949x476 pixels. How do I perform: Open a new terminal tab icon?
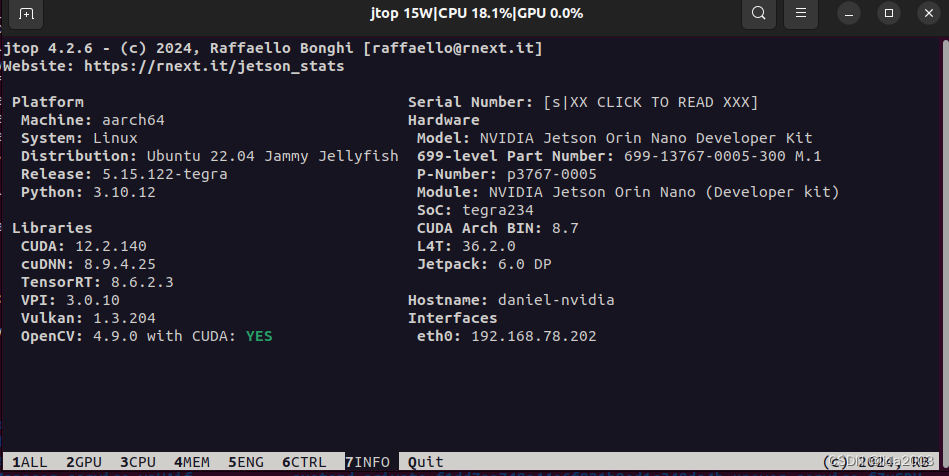click(x=26, y=13)
